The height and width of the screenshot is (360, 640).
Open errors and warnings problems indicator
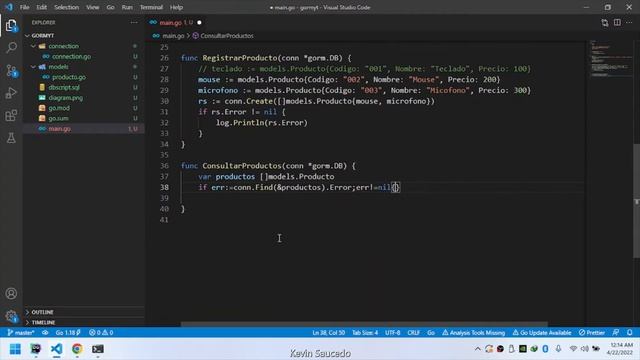101,333
